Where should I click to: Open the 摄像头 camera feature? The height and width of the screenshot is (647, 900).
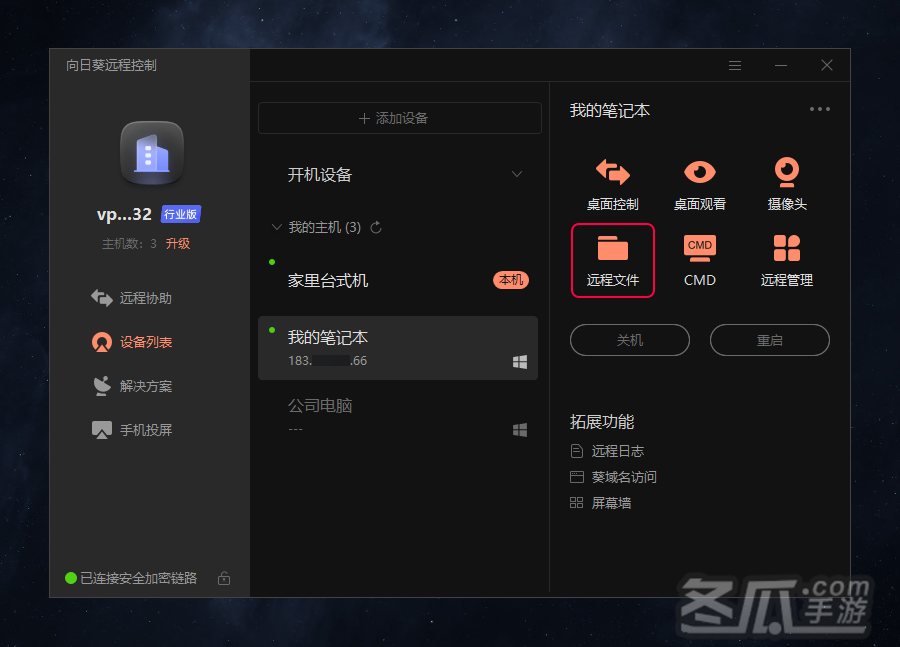click(x=787, y=185)
